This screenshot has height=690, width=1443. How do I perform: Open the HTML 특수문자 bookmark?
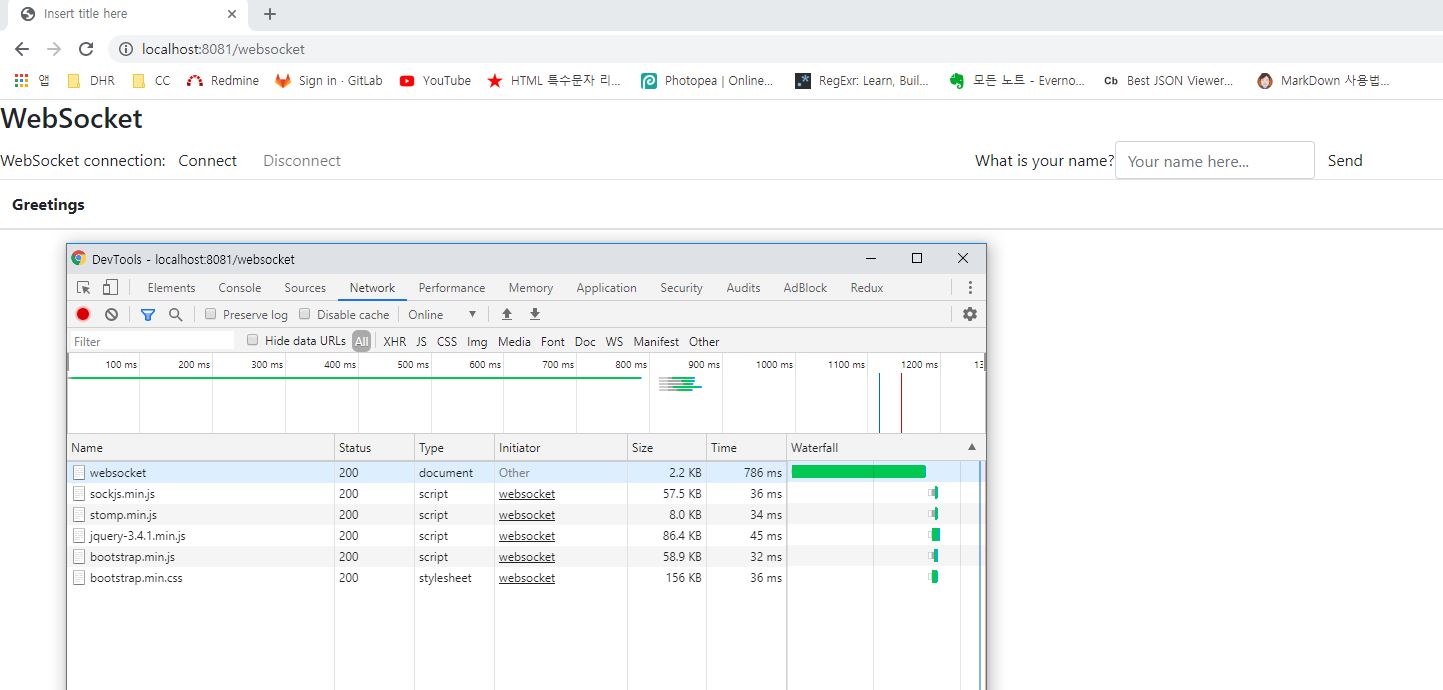click(554, 81)
